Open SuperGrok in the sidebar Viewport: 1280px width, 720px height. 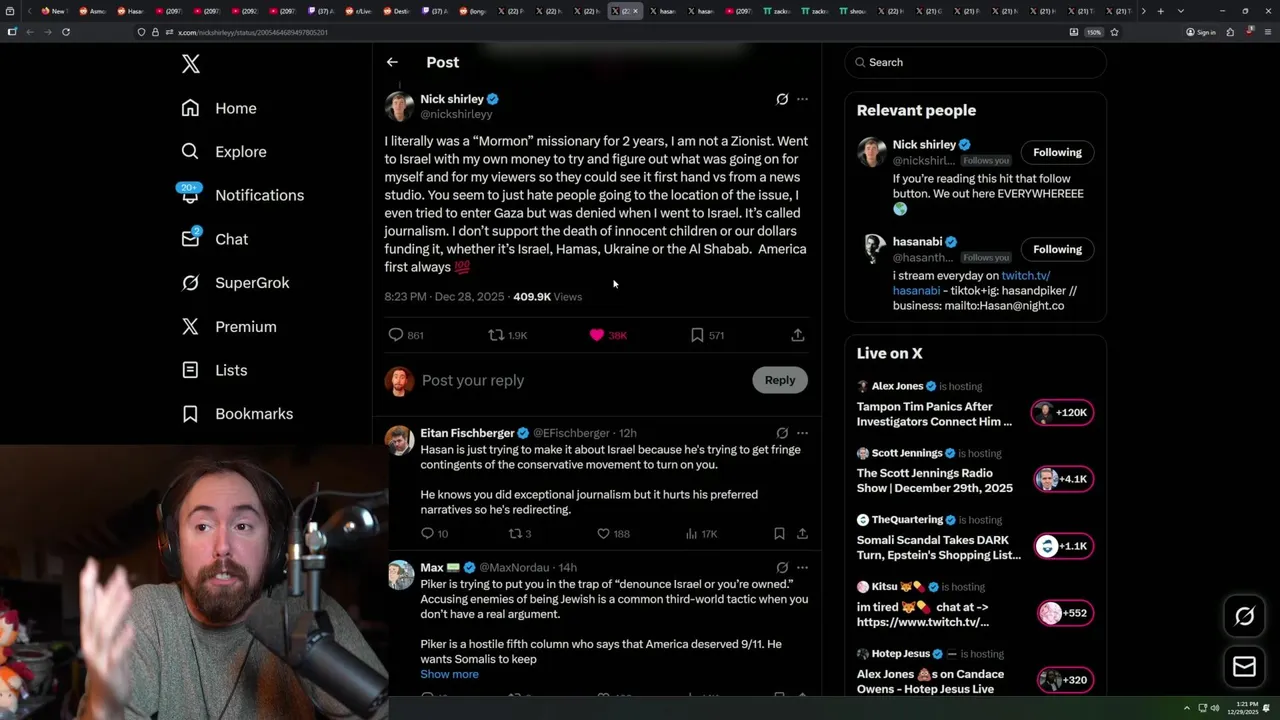[x=235, y=283]
